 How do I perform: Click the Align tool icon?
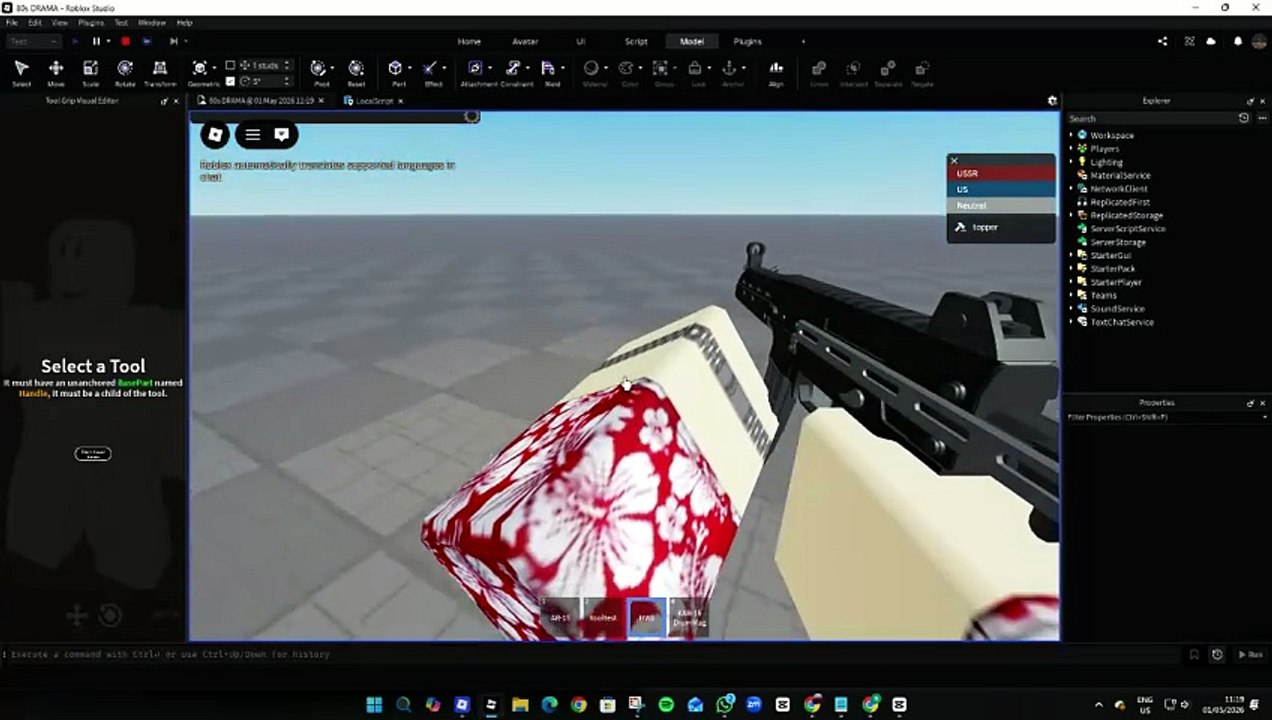pos(776,69)
